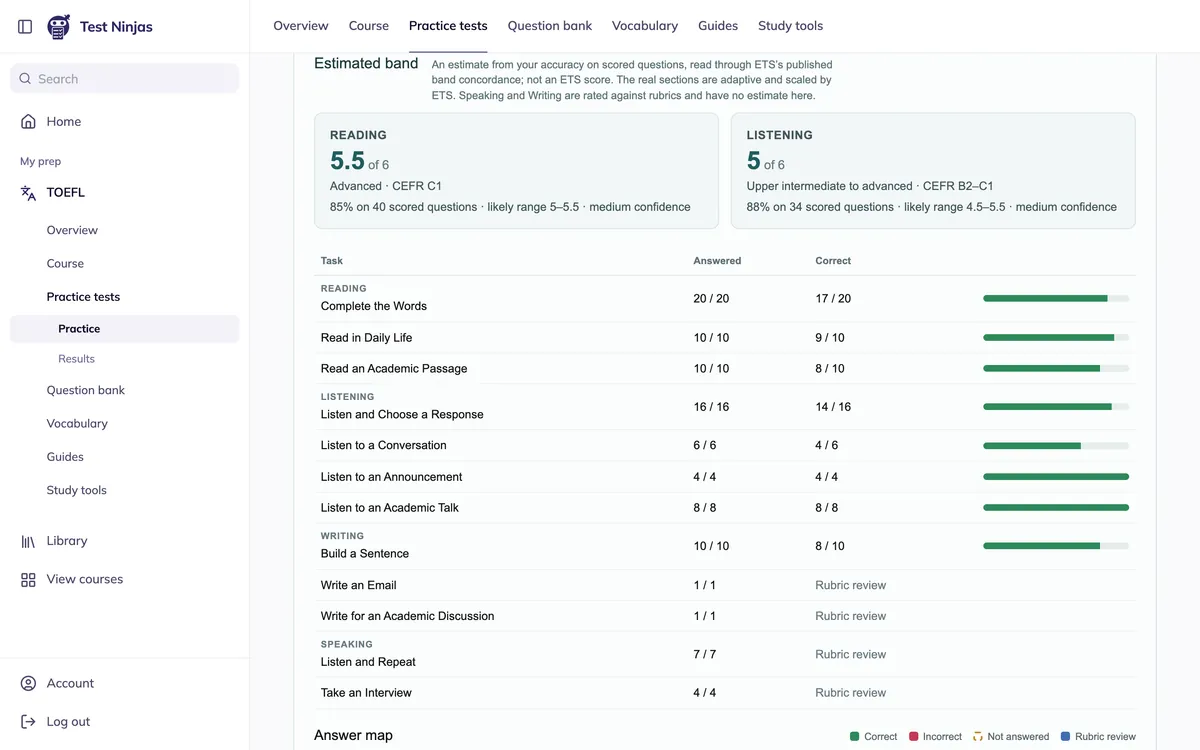Open the Study tools top tab
The height and width of the screenshot is (750, 1200).
pos(791,26)
